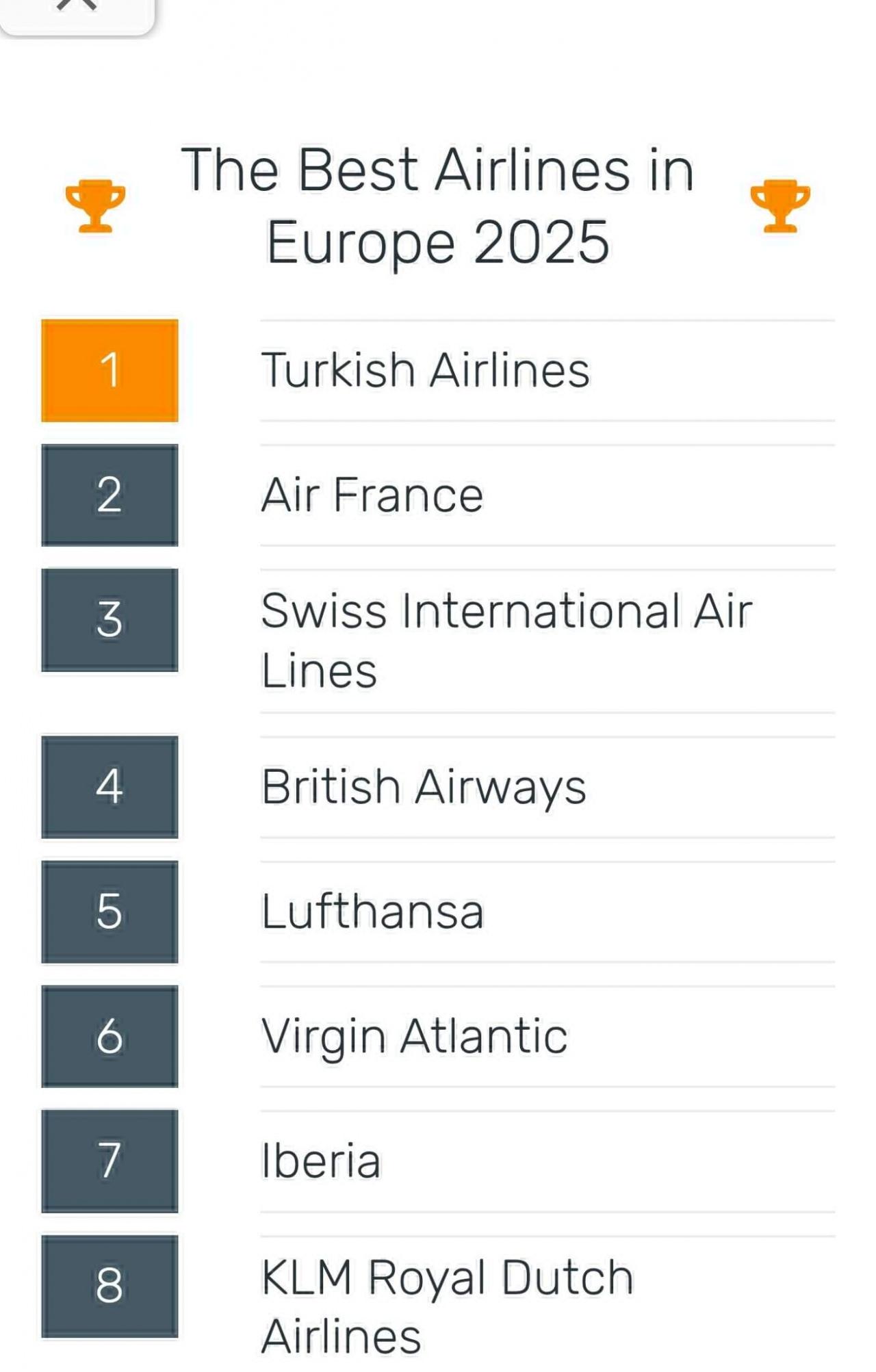Select the rank 3 number badge
The width and height of the screenshot is (876, 1372).
[x=109, y=620]
